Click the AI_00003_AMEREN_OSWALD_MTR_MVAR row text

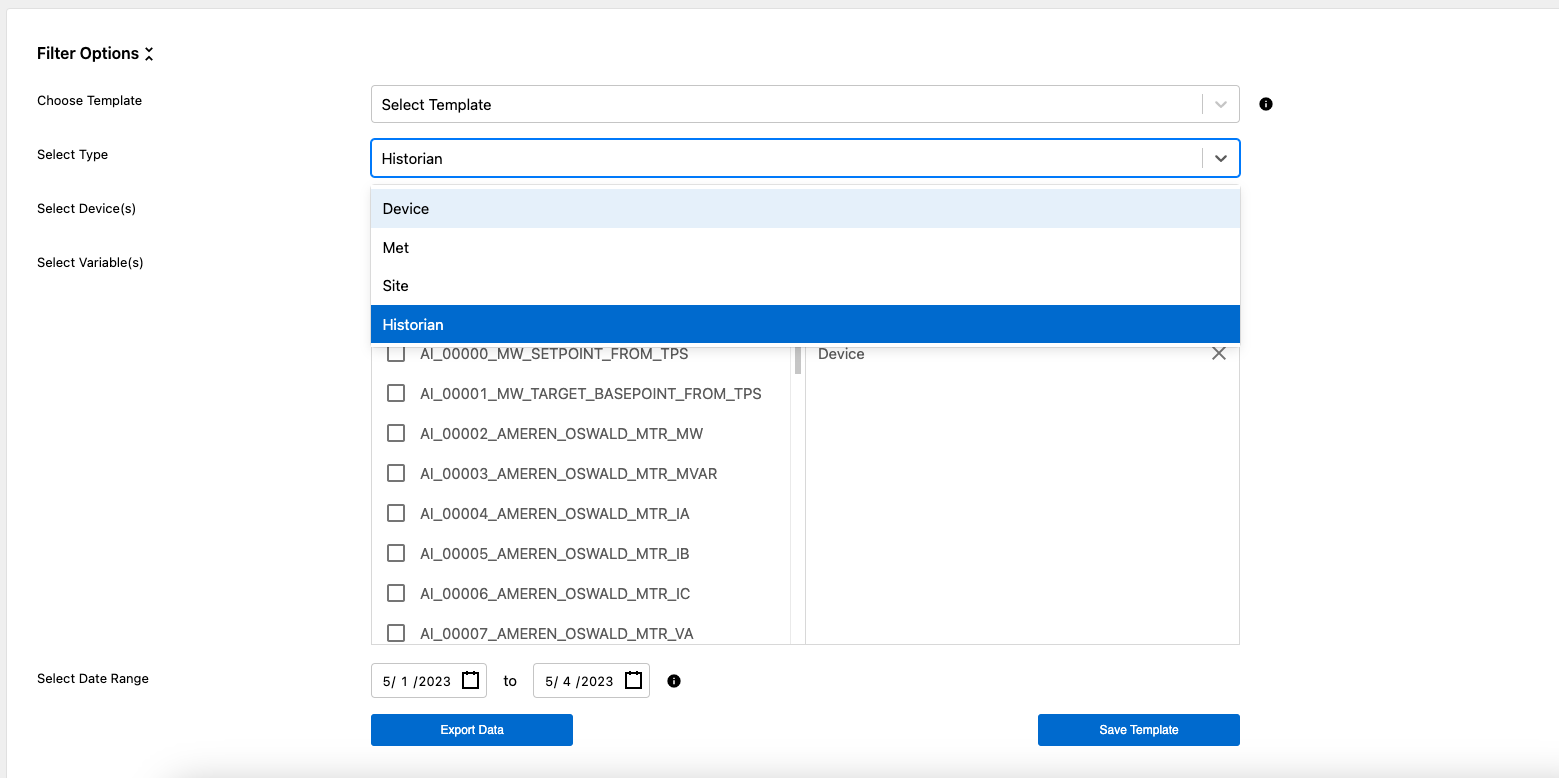point(569,473)
